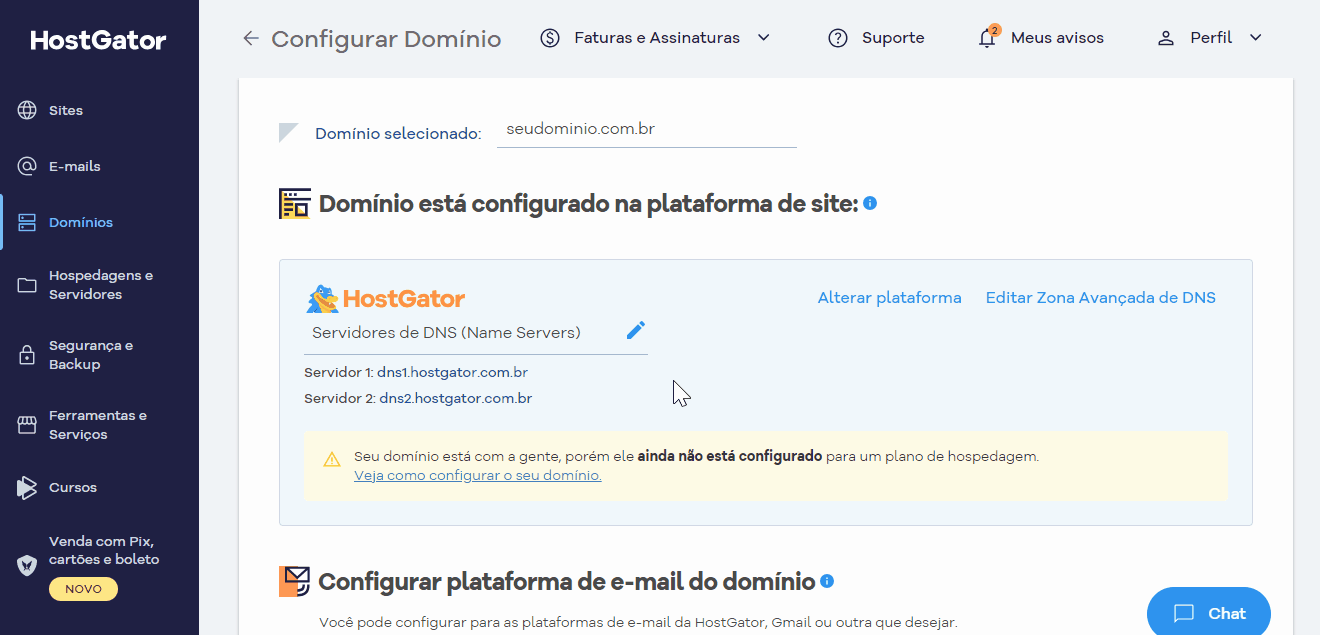Go back using the left arrow
1320x635 pixels.
point(250,38)
